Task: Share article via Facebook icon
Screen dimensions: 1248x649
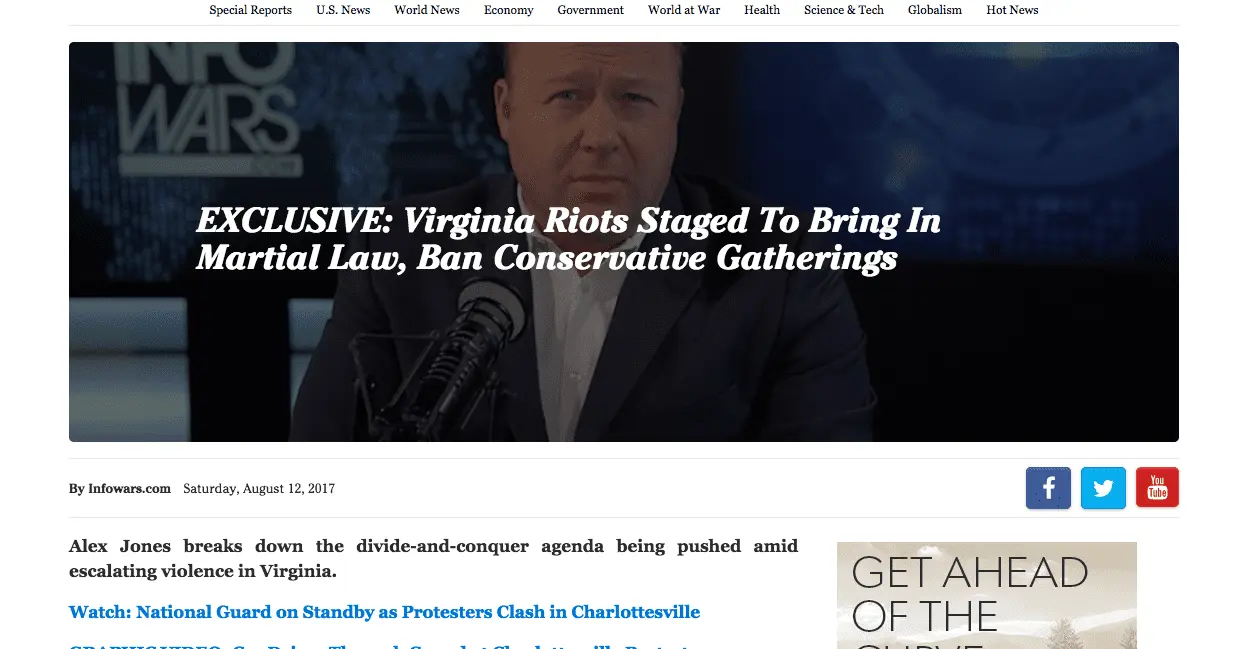Action: (1048, 488)
